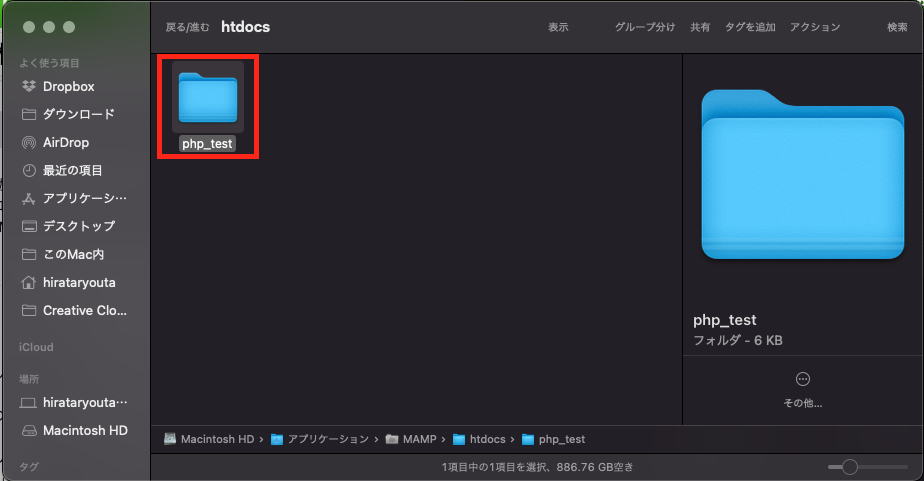Viewport: 924px width, 481px height.
Task: Open the アクション action menu
Action: [815, 27]
